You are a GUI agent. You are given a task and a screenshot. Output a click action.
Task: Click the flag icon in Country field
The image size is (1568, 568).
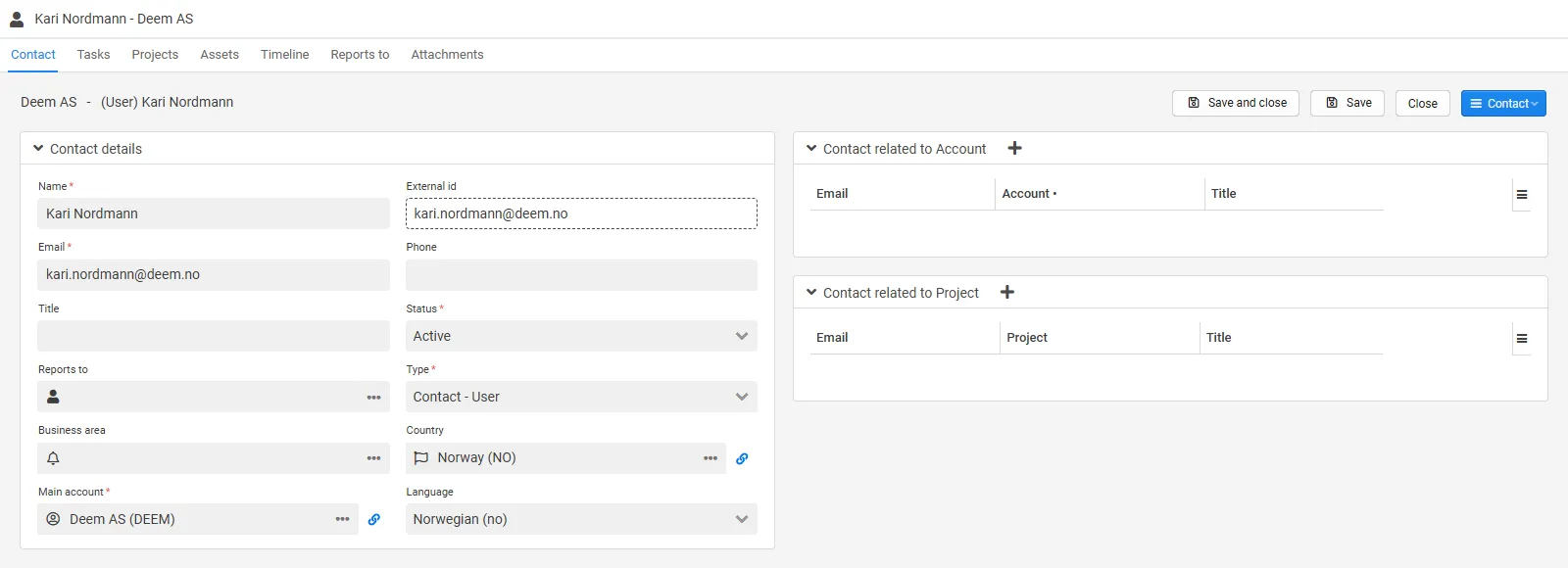(x=421, y=458)
